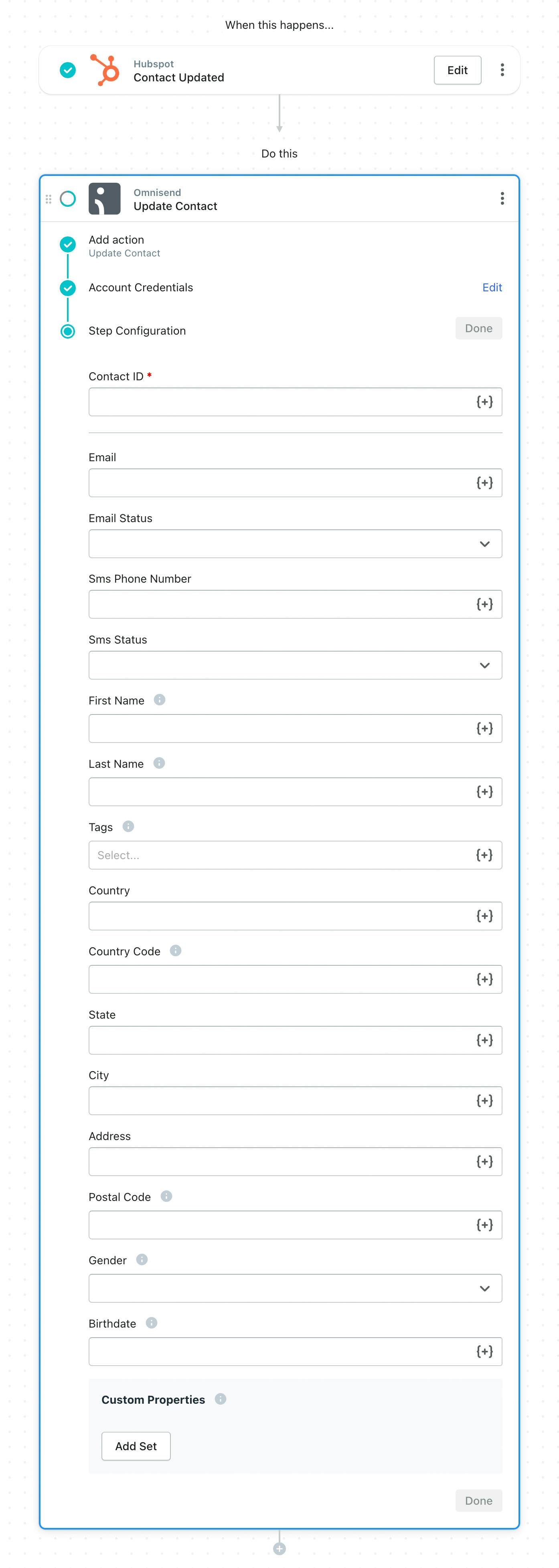Click the Omnisend logo icon
Screen dimensions: 559x1568
(x=105, y=198)
